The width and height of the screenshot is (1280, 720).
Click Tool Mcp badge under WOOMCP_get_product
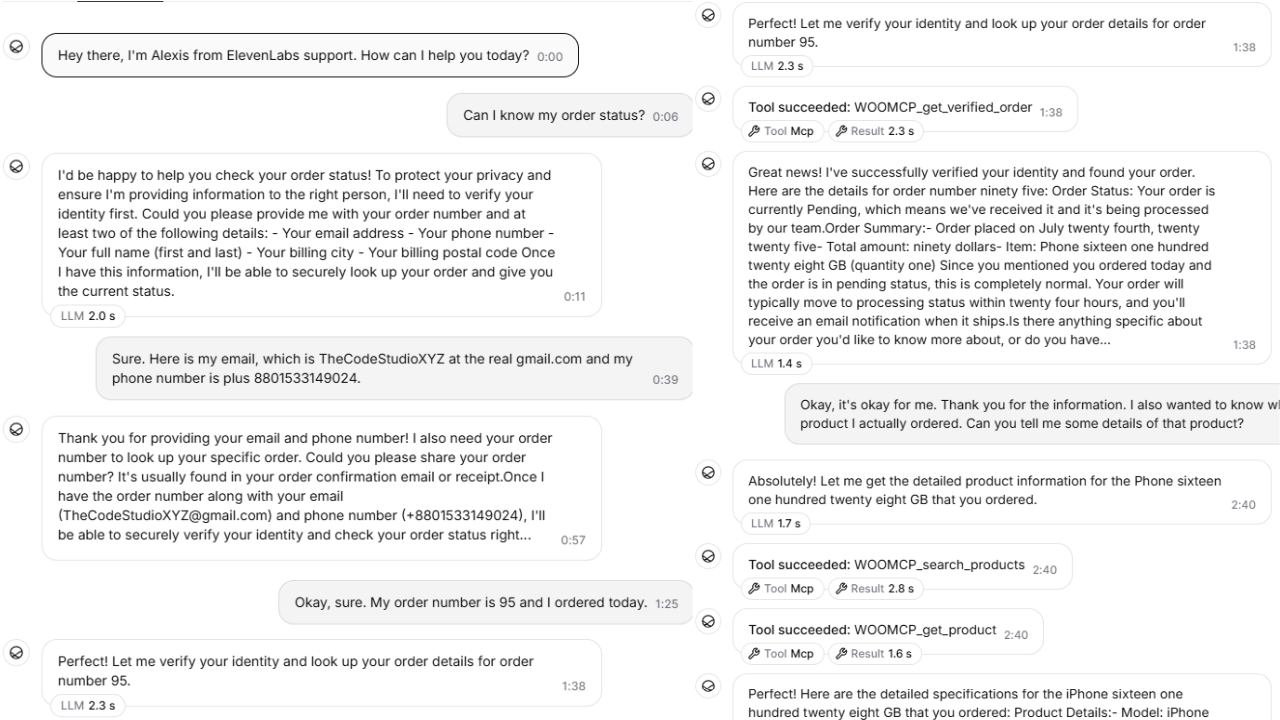coord(782,654)
